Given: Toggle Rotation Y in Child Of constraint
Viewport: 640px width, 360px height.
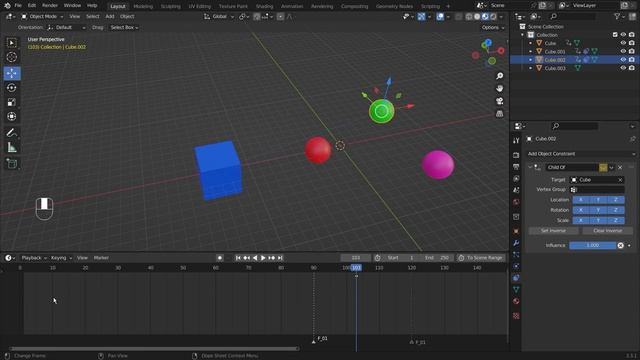Looking at the screenshot, I should [598, 210].
